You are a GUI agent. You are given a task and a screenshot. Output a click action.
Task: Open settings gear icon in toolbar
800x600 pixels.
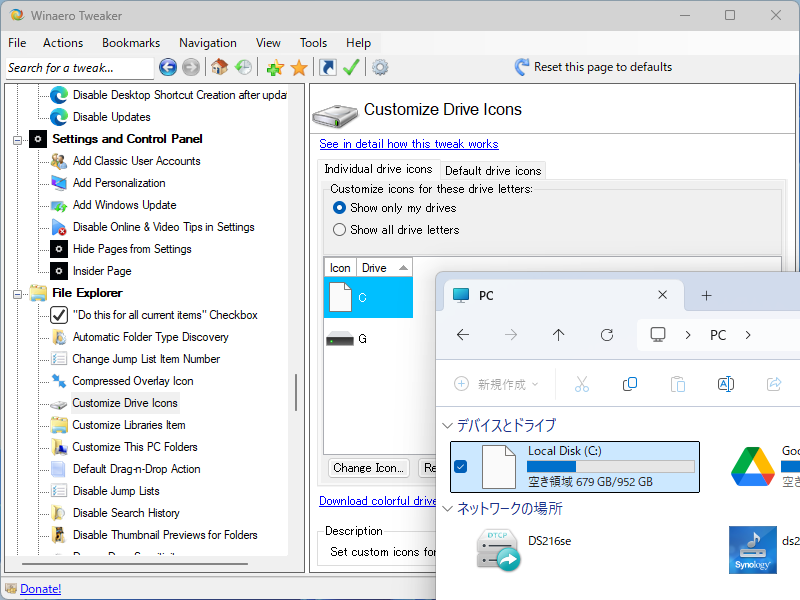pos(380,67)
